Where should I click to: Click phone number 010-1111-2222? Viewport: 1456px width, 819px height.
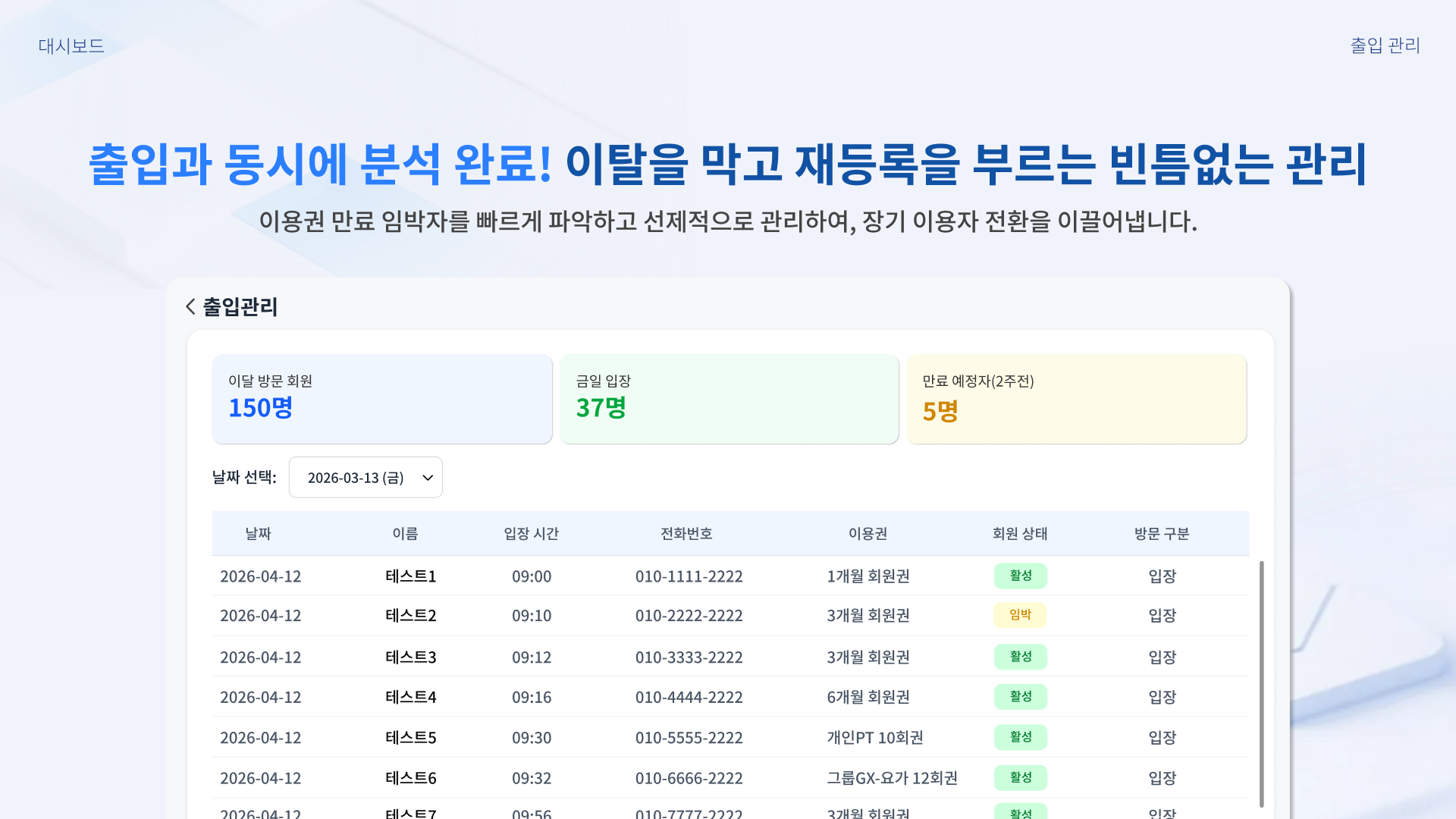click(x=689, y=576)
